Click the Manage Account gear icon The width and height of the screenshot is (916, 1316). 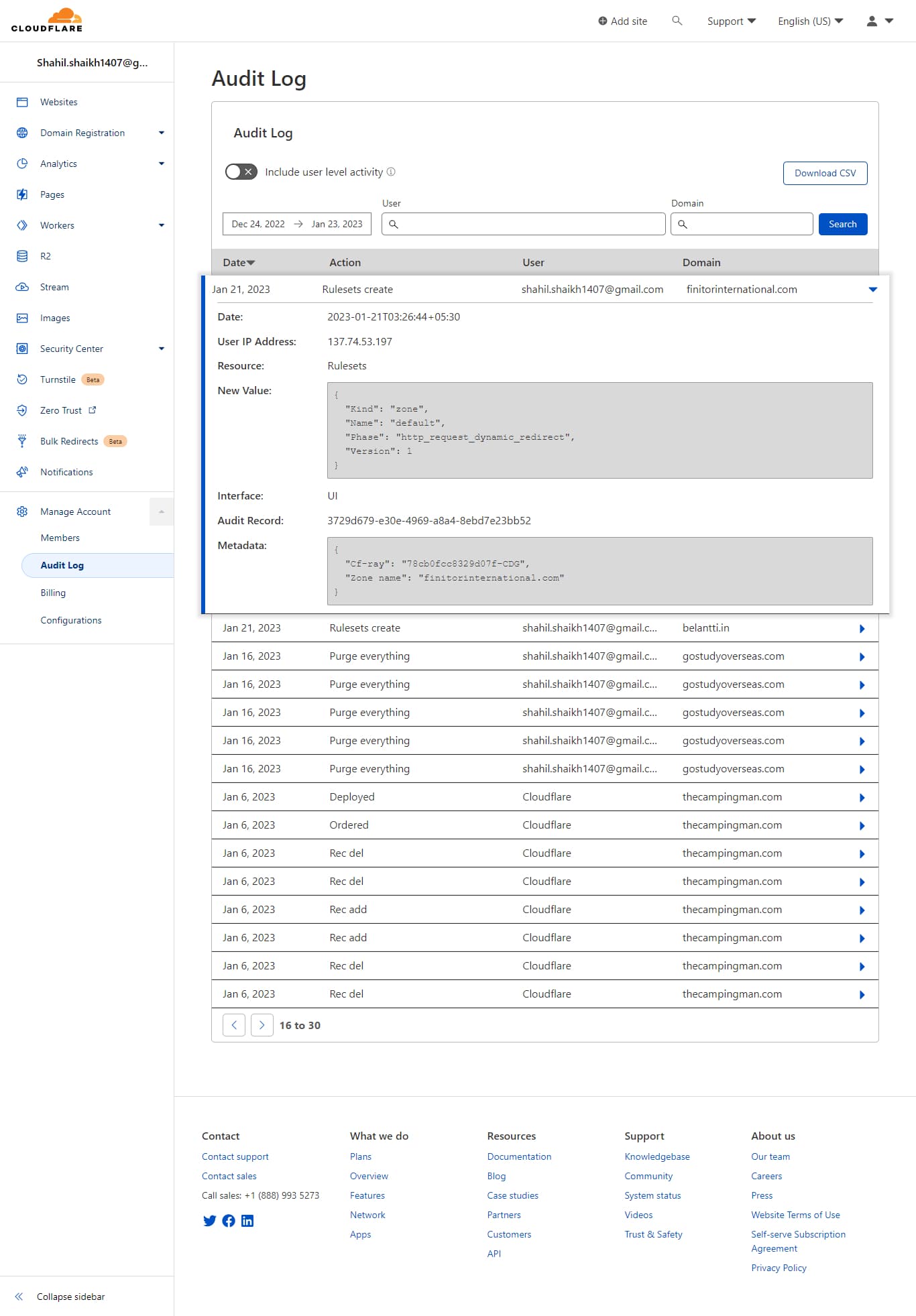tap(22, 512)
